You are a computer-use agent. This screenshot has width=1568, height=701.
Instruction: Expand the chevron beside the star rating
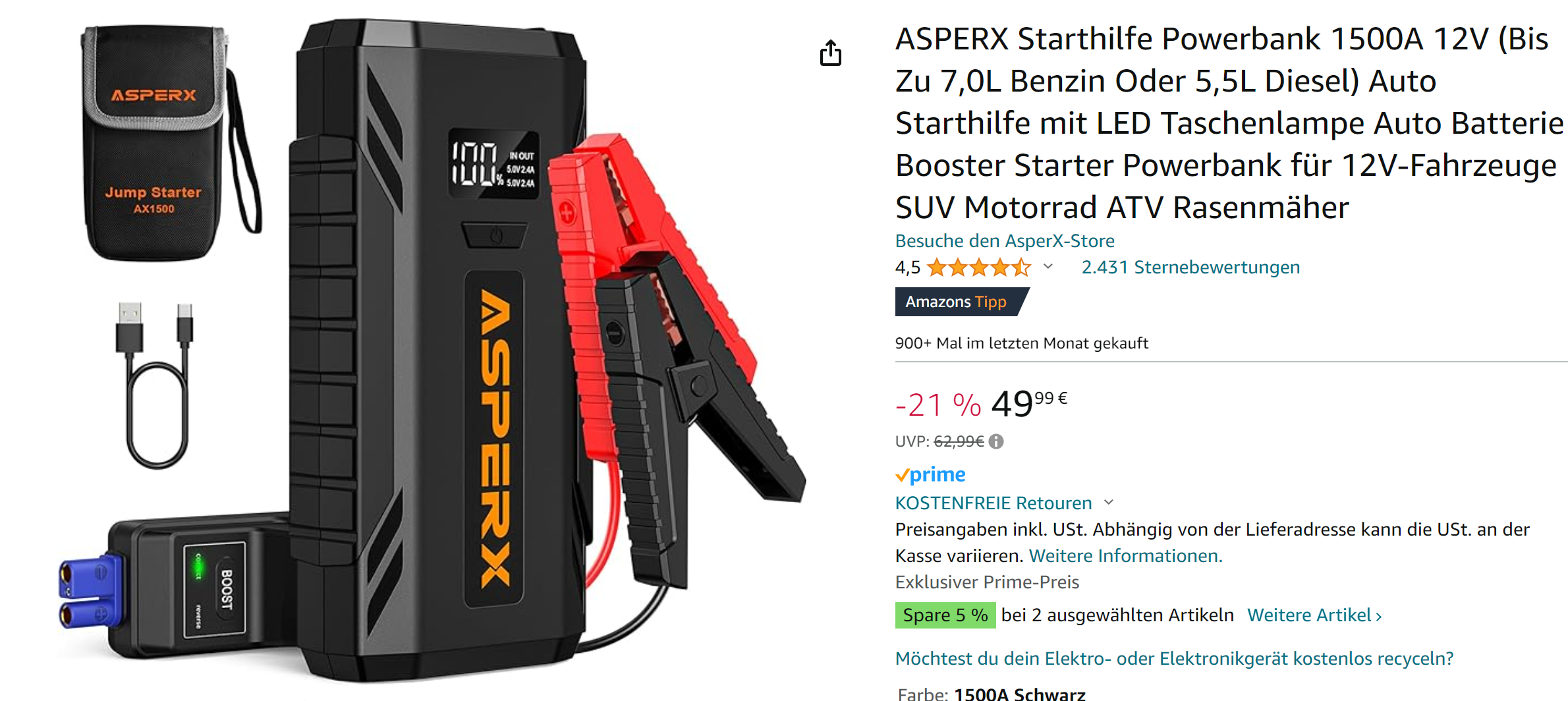[1048, 267]
